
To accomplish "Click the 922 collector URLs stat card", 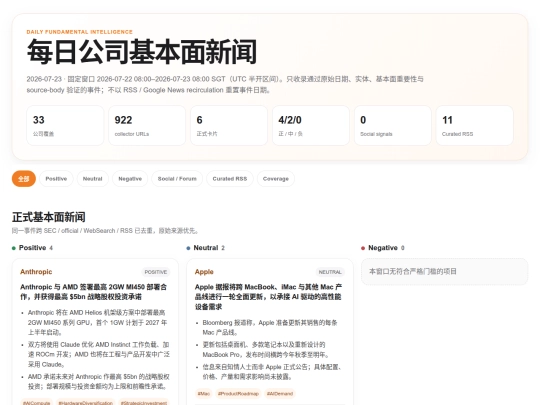I will point(147,125).
